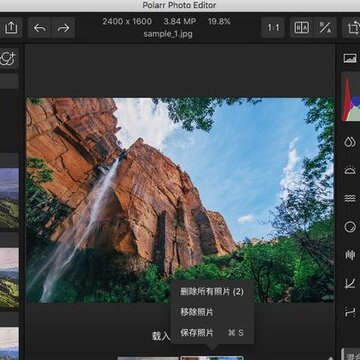Viewport: 360px width, 360px height.
Task: Click the sample_1.jpg file name
Action: point(168,34)
